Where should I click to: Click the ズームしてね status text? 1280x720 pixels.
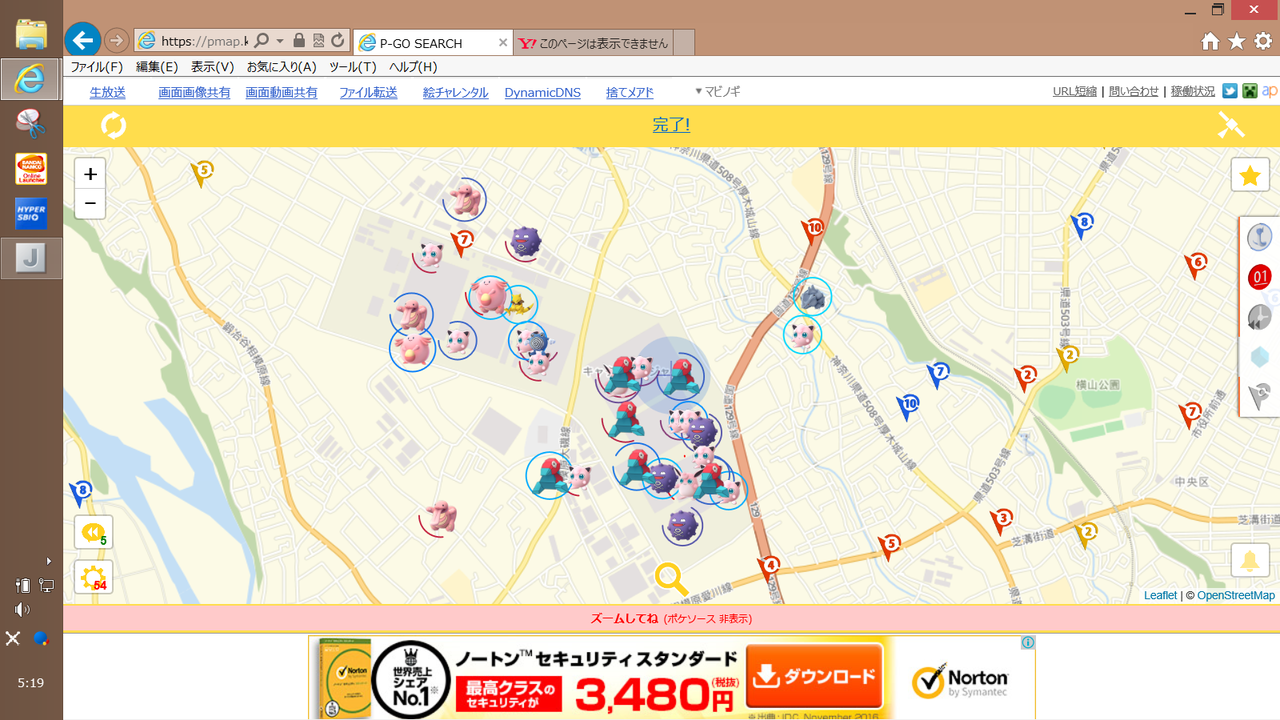click(626, 619)
